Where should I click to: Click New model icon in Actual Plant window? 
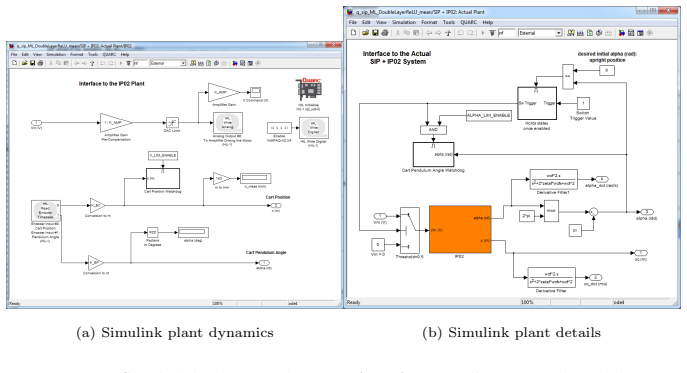pos(354,33)
